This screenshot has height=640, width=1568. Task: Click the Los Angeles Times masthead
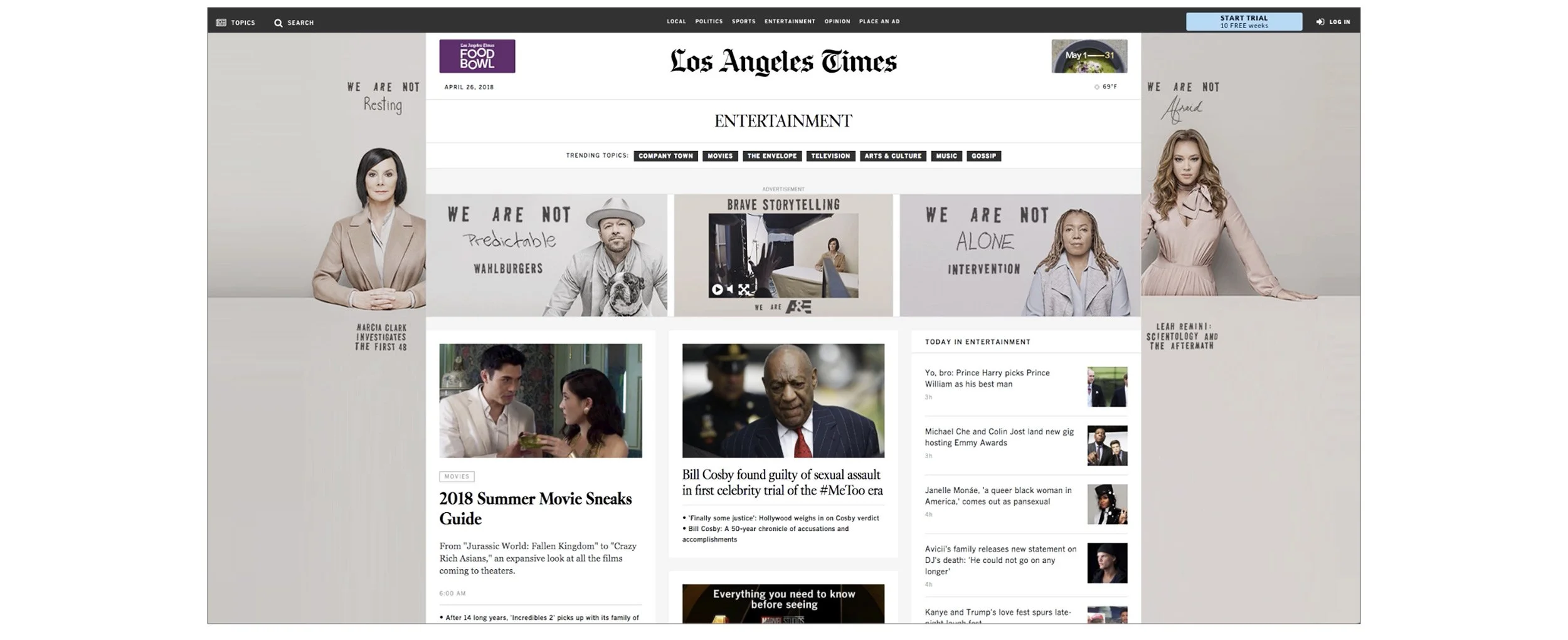click(x=783, y=61)
